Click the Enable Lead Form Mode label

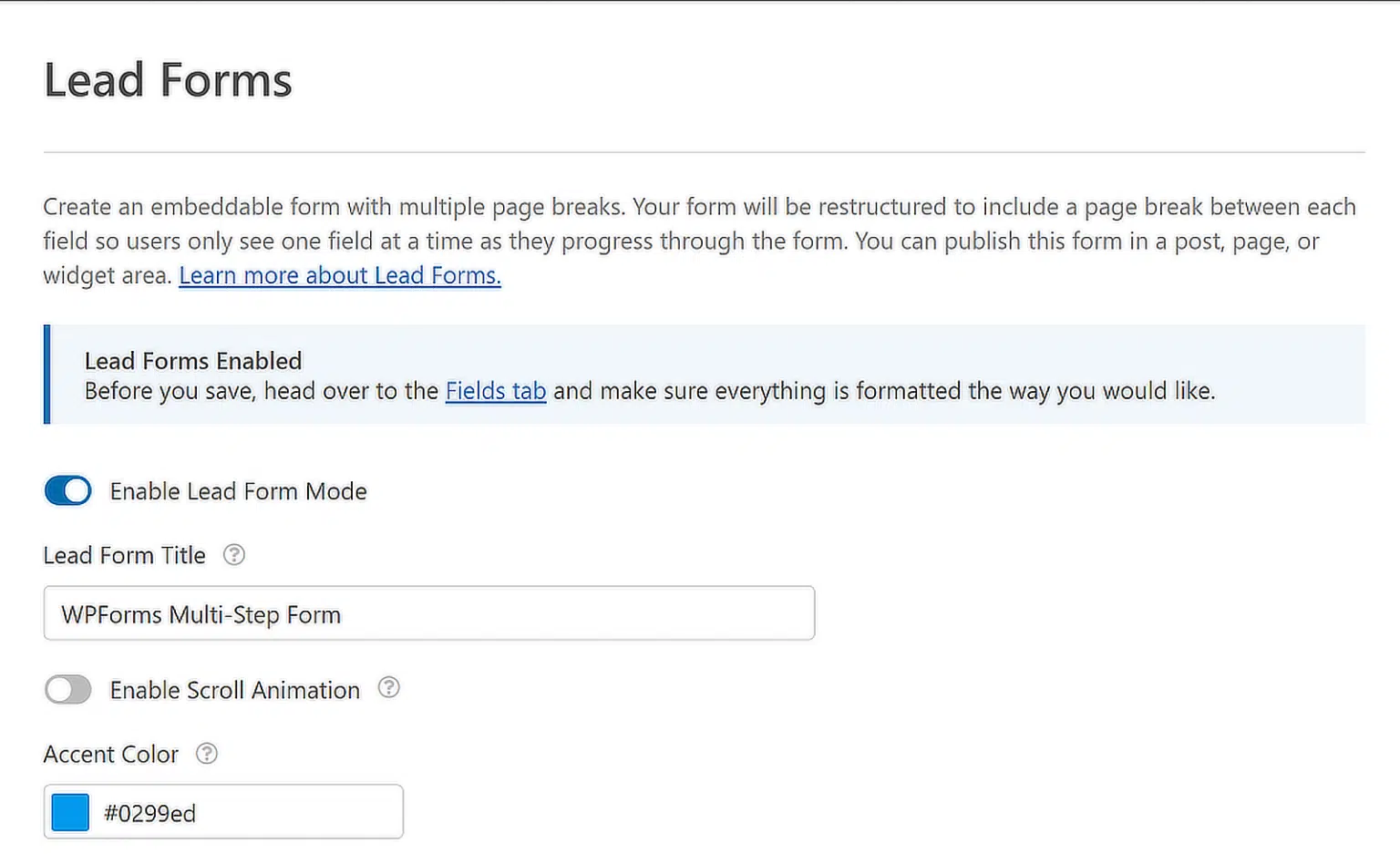(238, 490)
